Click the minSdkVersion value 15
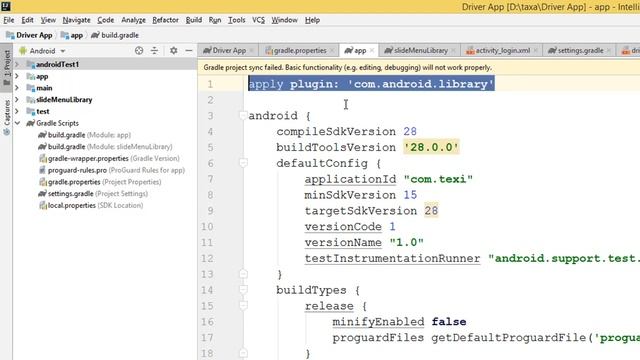640x360 pixels. [410, 195]
